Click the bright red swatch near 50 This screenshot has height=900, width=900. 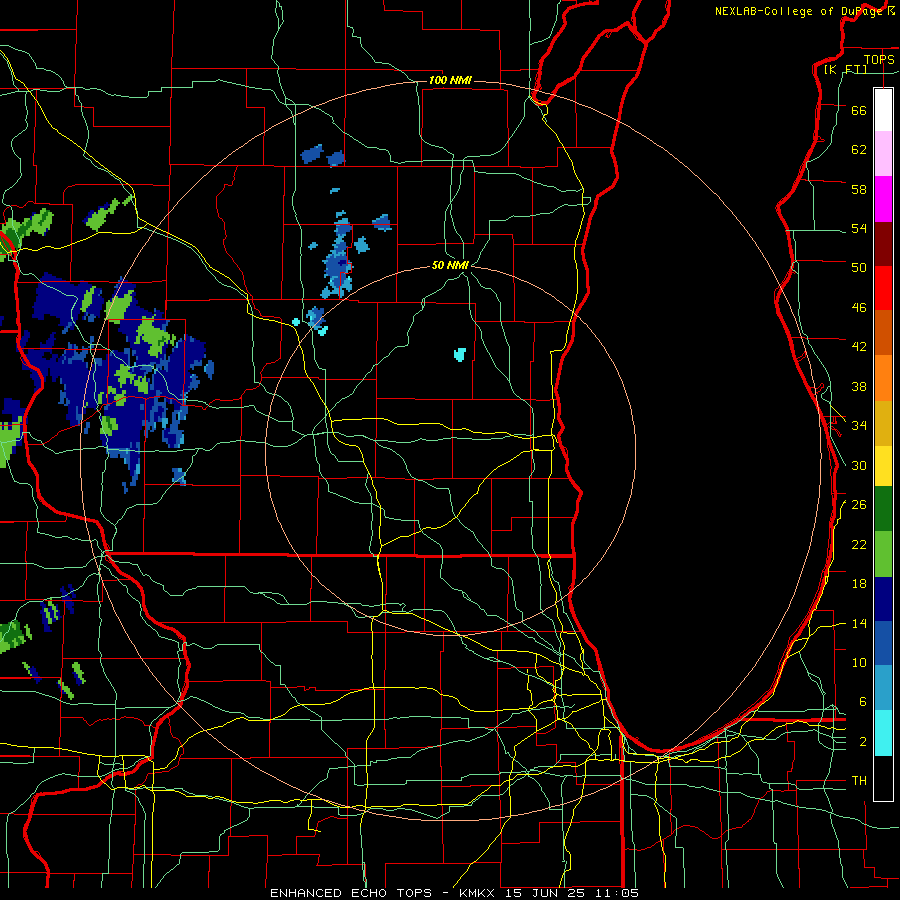883,288
